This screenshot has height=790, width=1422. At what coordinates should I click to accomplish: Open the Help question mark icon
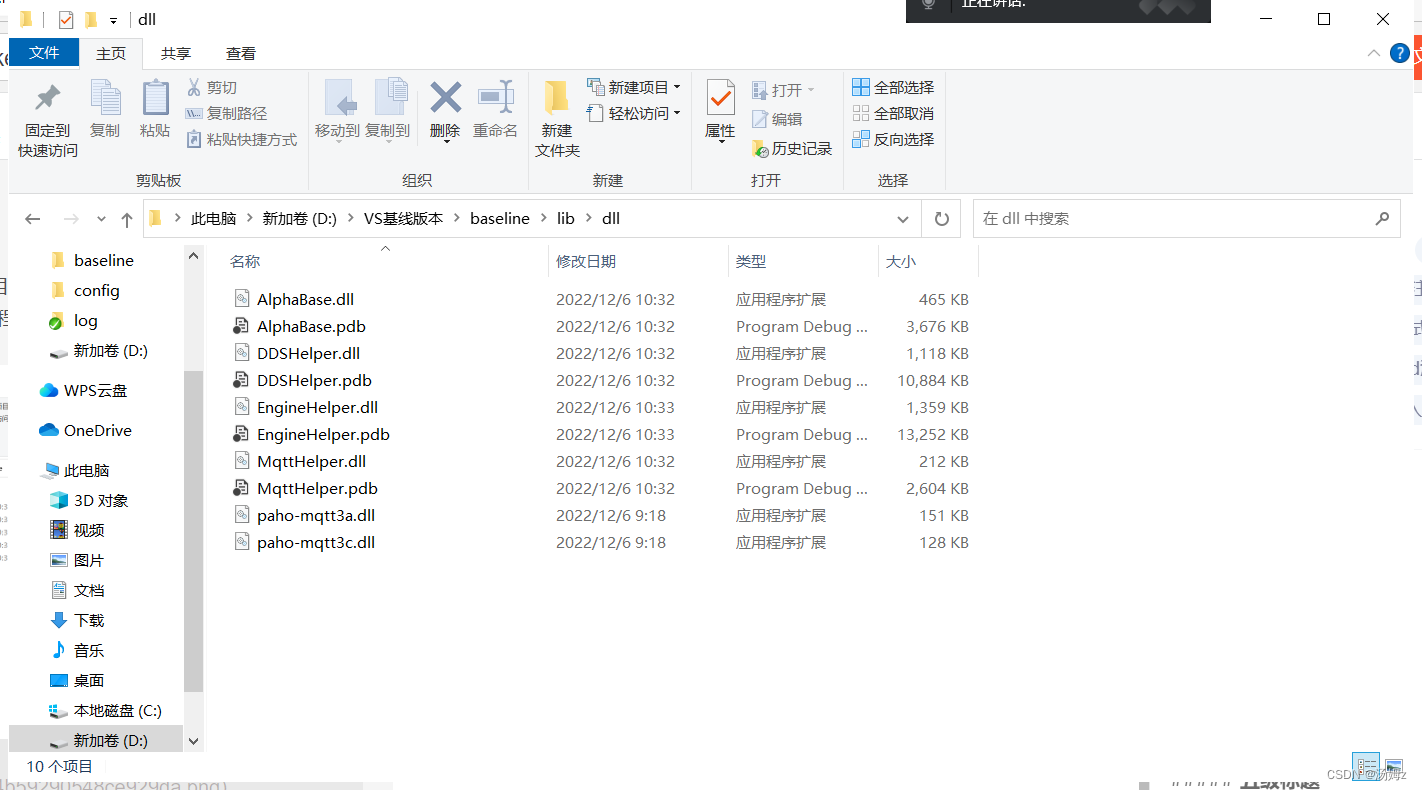click(x=1400, y=53)
